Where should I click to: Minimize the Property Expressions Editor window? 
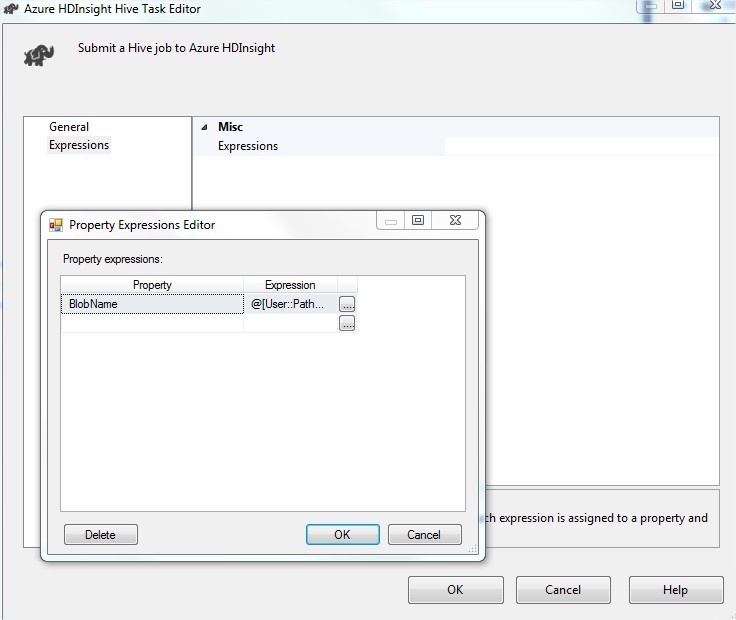point(391,221)
